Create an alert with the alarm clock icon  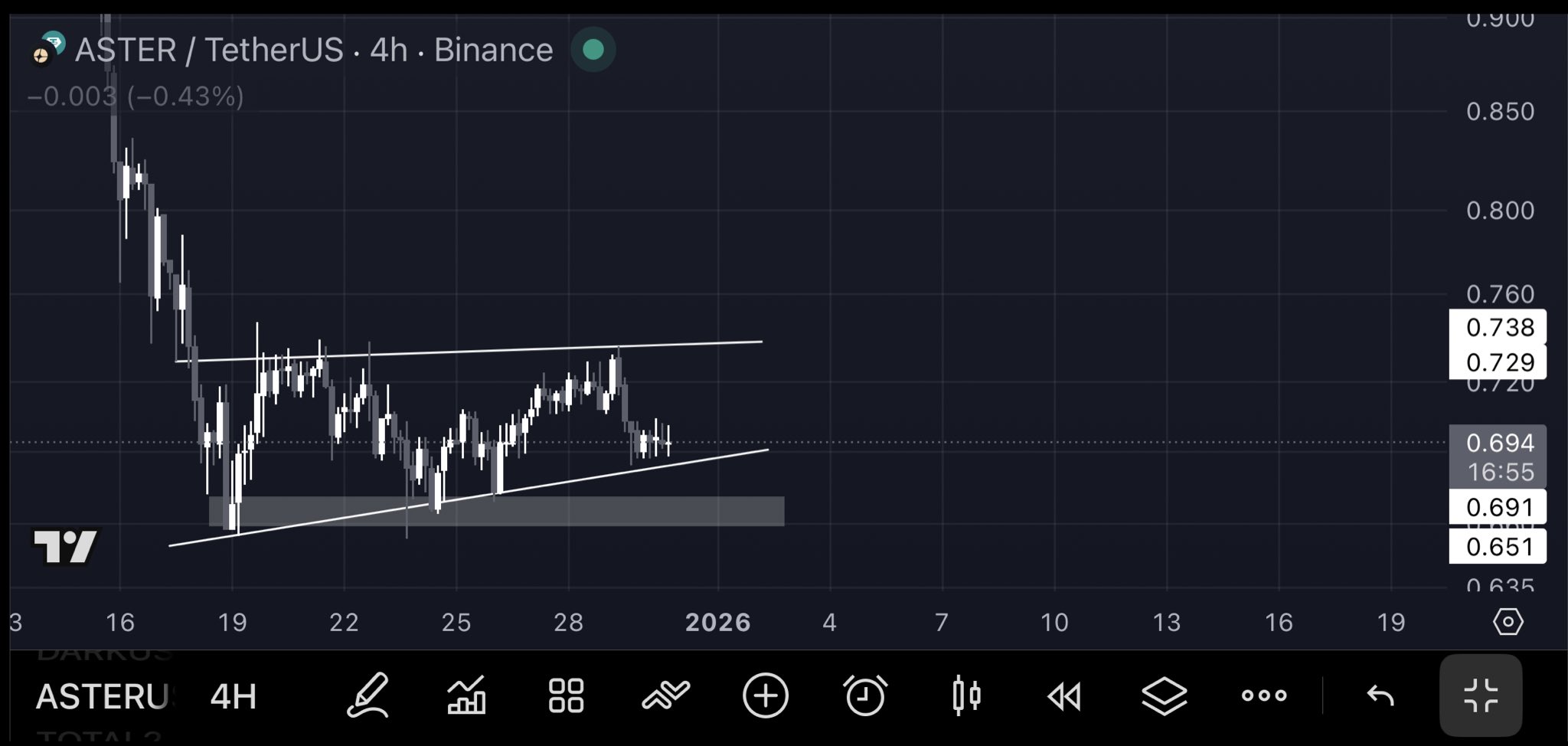(865, 695)
